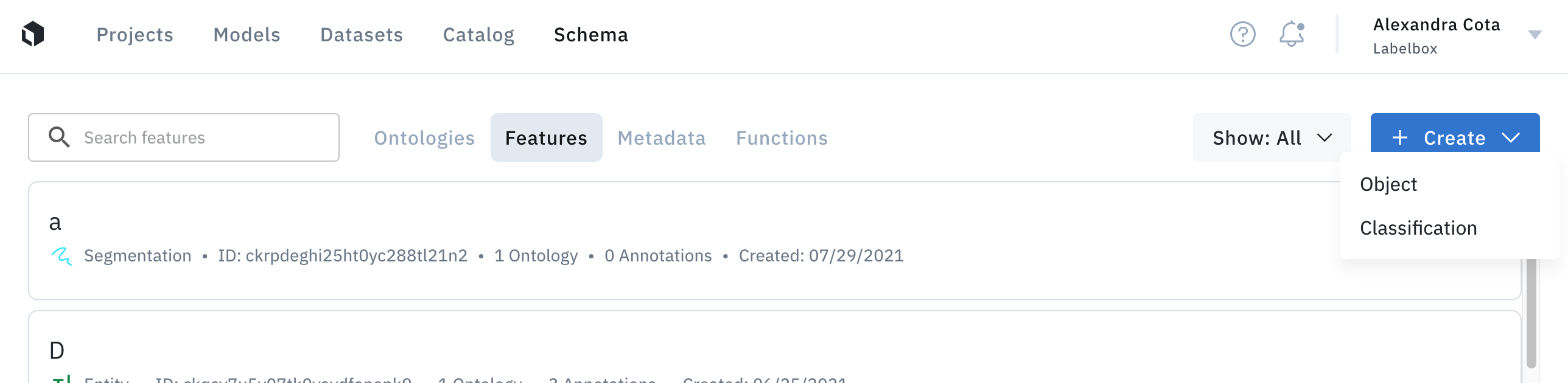Focus the Search features field
Screen dimensions: 1568x383
pos(184,137)
